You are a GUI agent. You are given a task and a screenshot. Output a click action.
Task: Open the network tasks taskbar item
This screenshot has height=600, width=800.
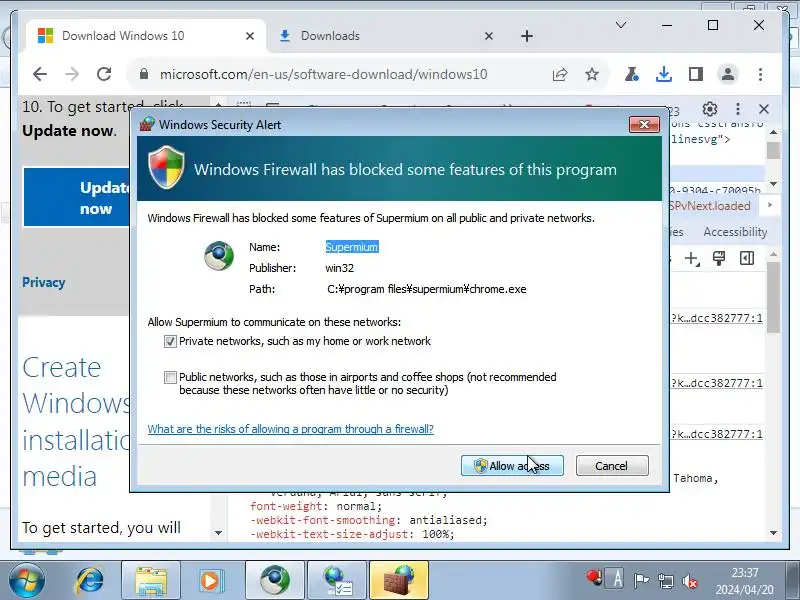(337, 581)
